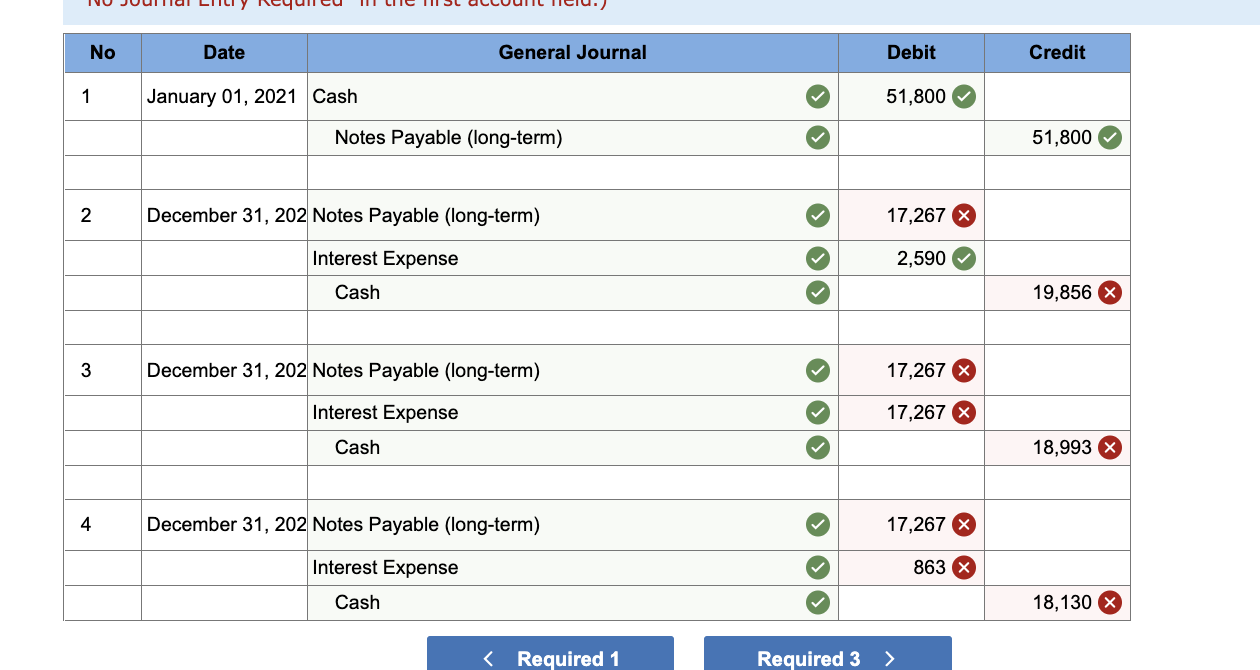Click the General Journal column header
The width and height of the screenshot is (1260, 670).
pyautogui.click(x=573, y=53)
